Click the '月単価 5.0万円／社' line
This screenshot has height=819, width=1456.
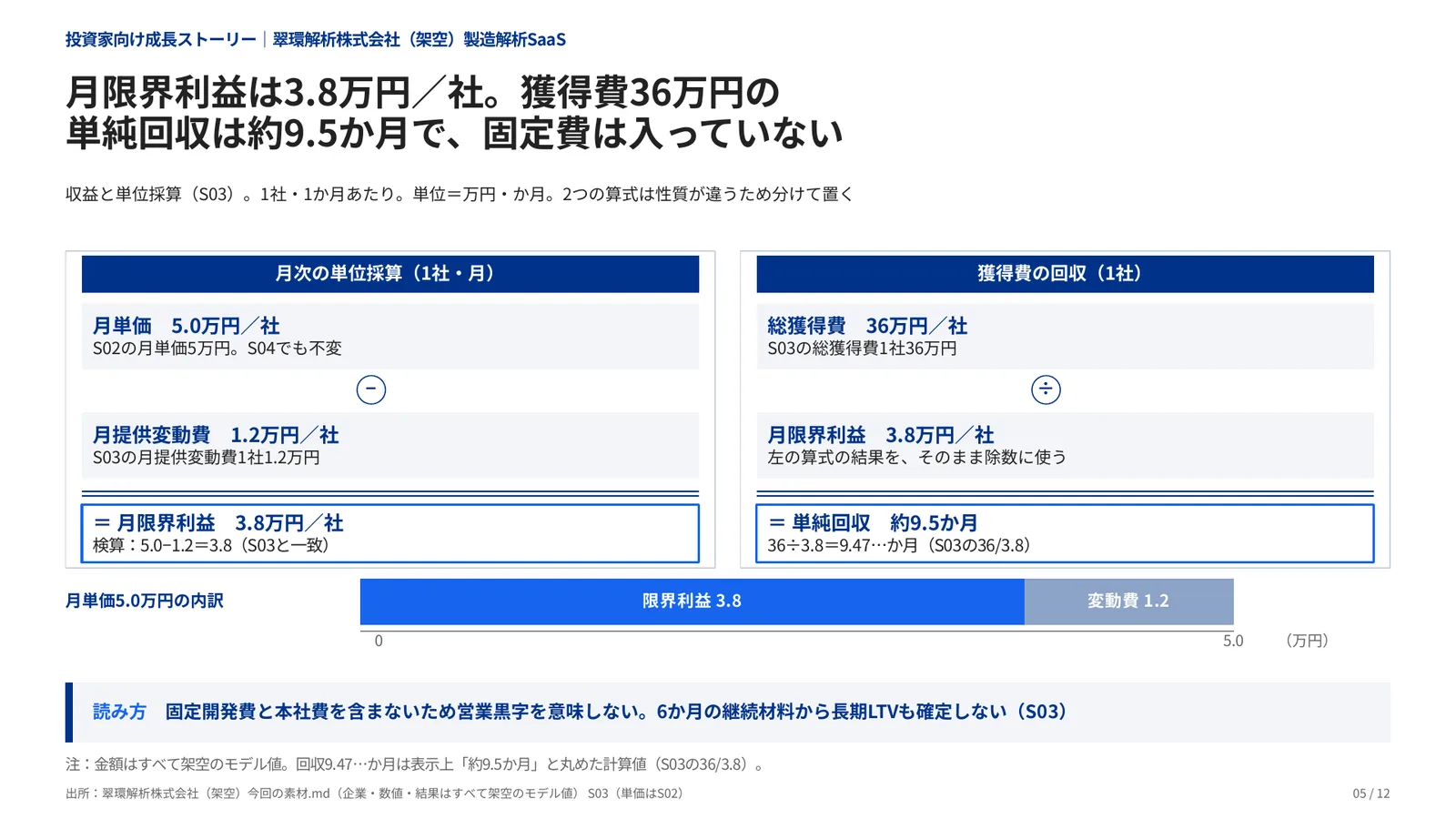coord(187,326)
